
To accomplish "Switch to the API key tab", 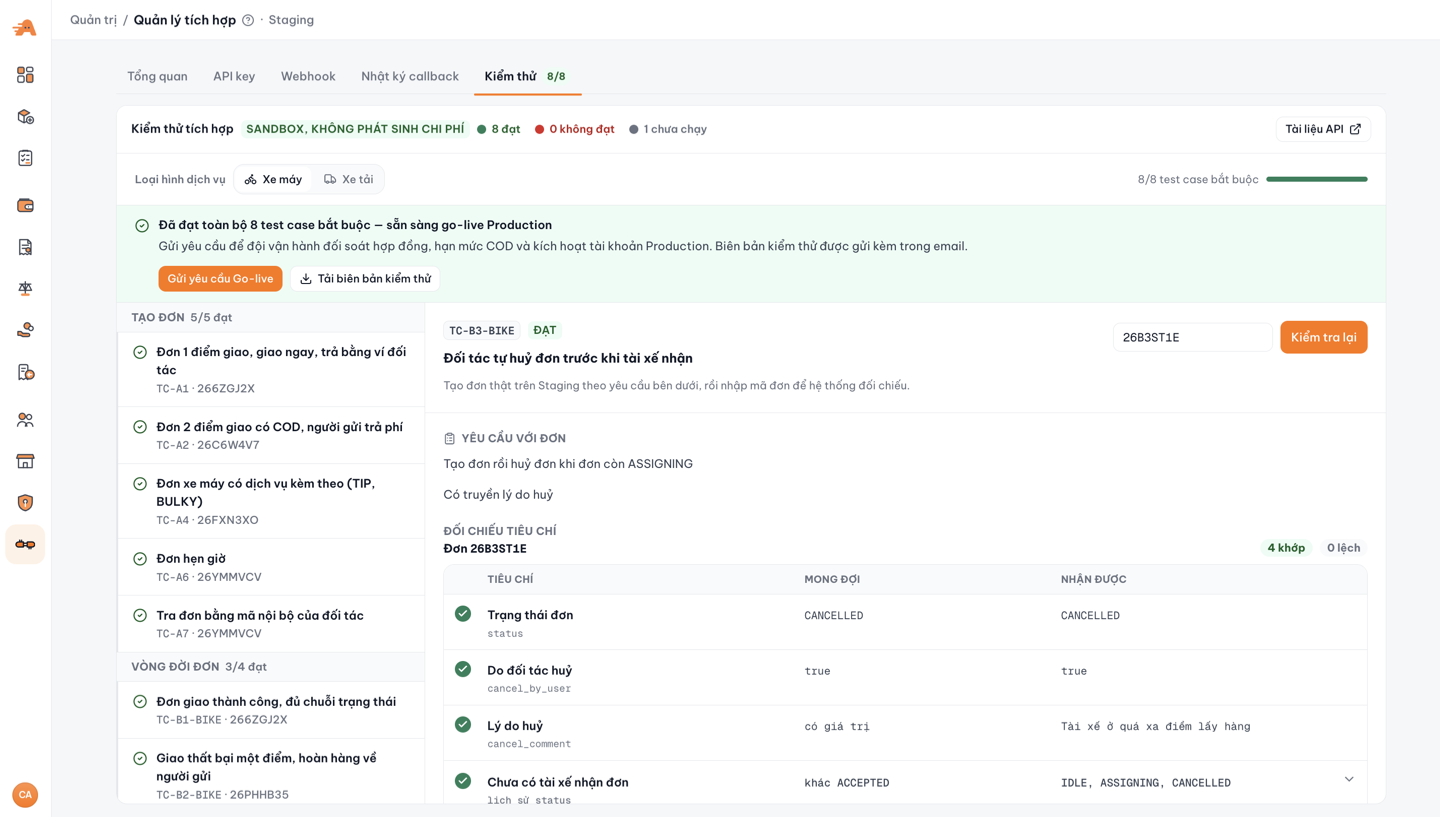I will pos(234,76).
